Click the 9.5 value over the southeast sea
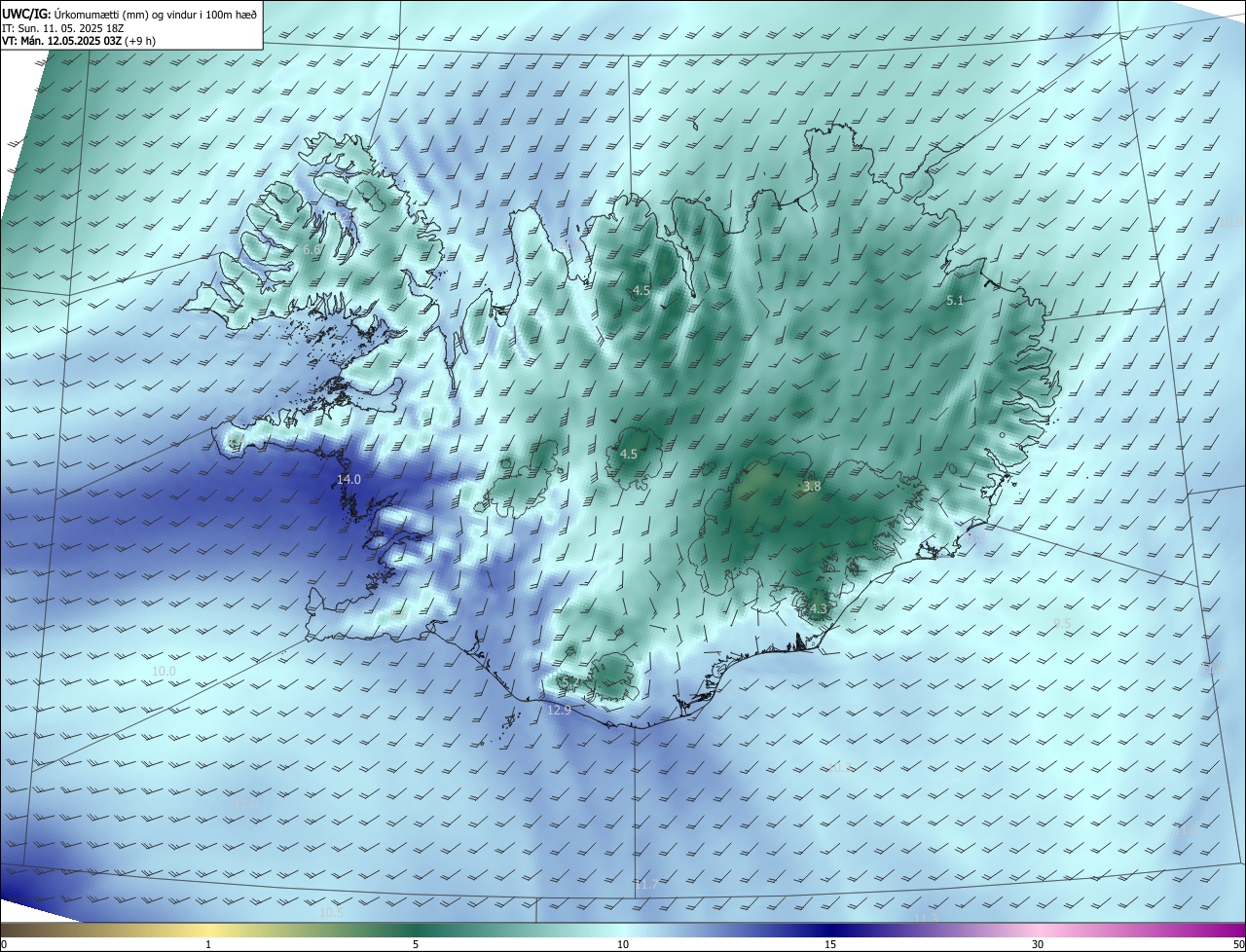Image resolution: width=1246 pixels, height=952 pixels. point(1062,624)
